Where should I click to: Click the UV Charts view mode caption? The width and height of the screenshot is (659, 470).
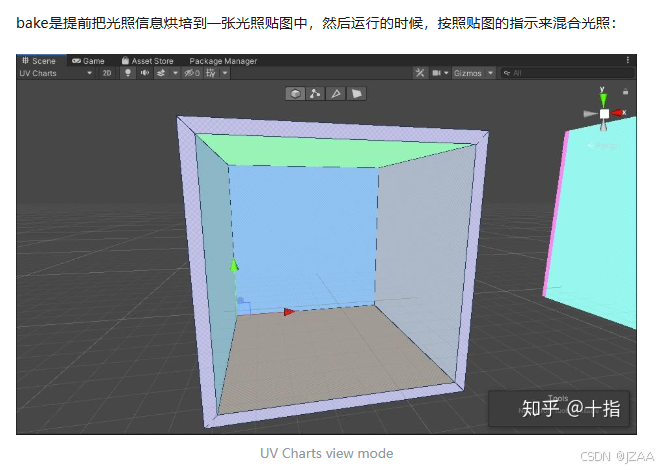(327, 453)
